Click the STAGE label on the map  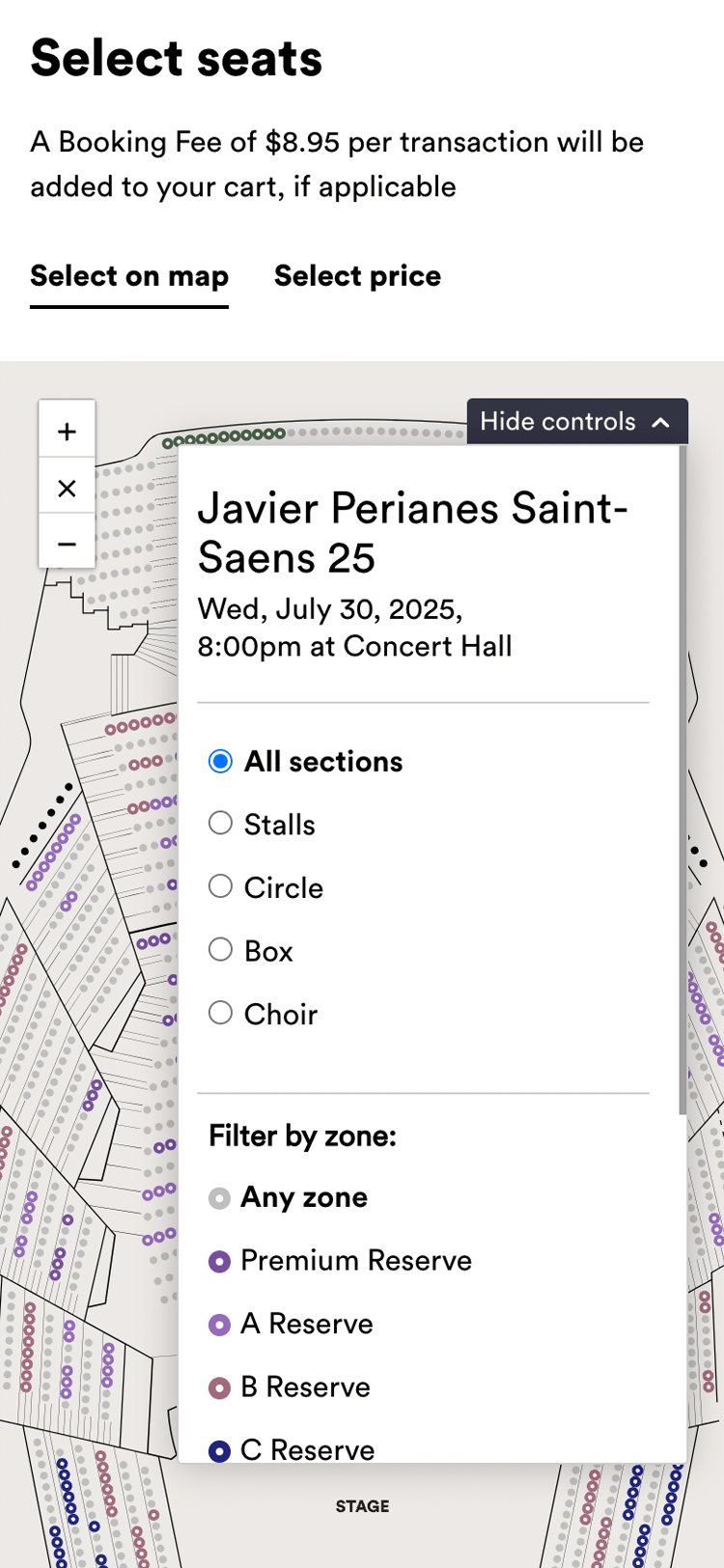click(x=362, y=1506)
